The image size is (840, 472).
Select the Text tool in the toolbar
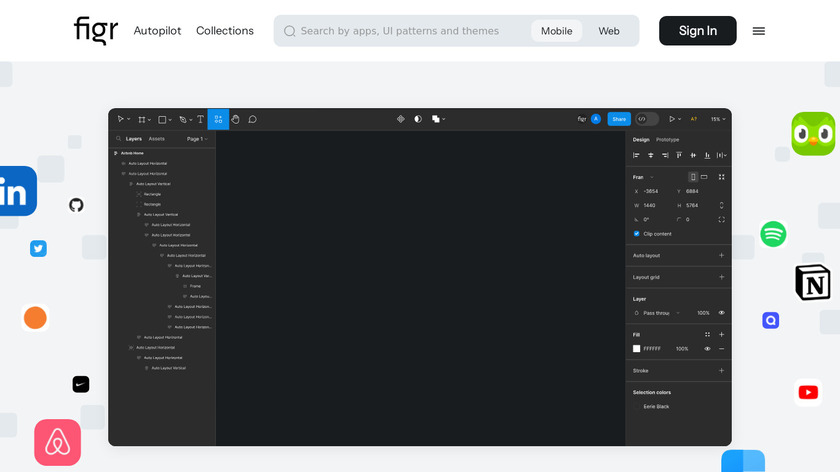[x=200, y=119]
